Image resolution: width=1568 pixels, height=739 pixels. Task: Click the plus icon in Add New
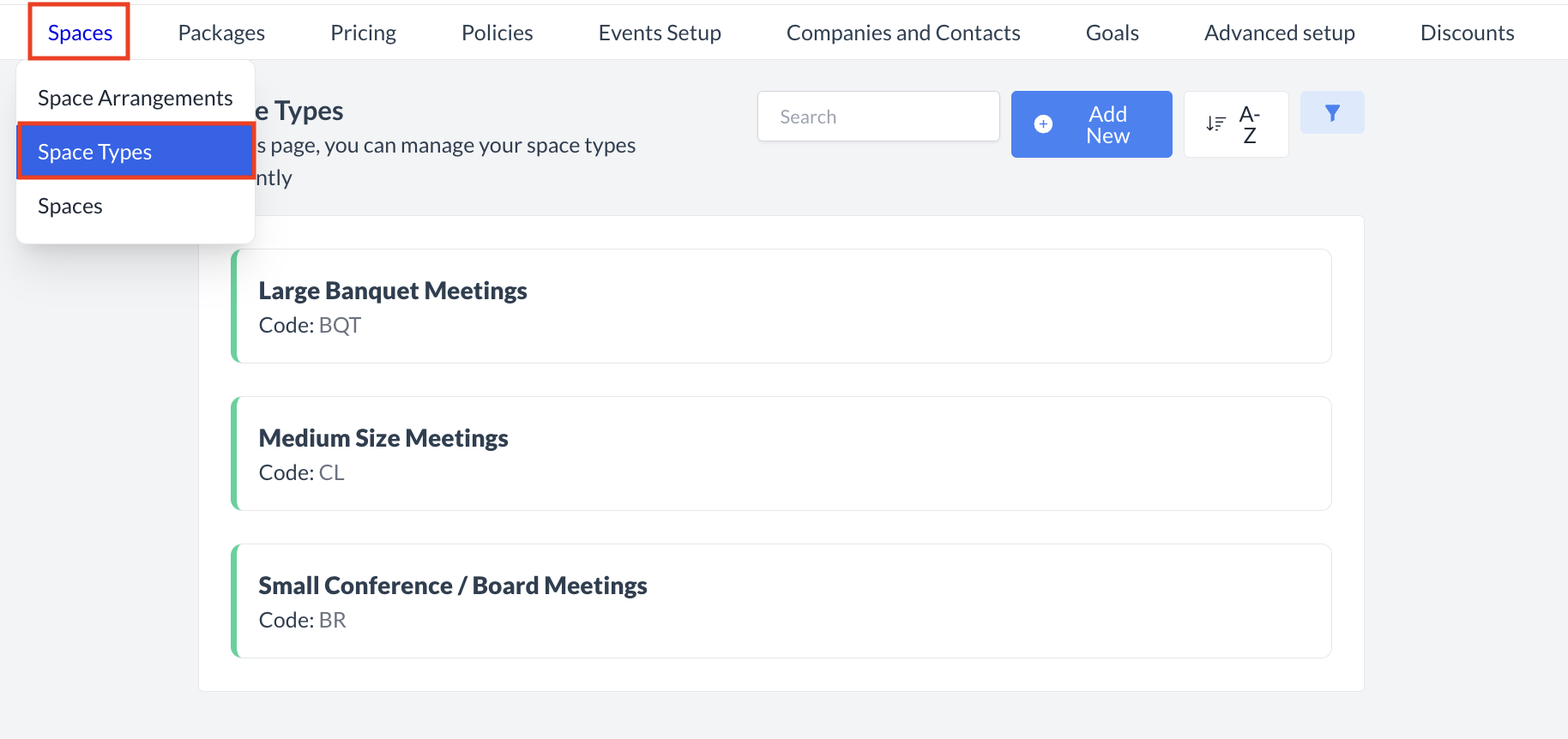pyautogui.click(x=1043, y=124)
